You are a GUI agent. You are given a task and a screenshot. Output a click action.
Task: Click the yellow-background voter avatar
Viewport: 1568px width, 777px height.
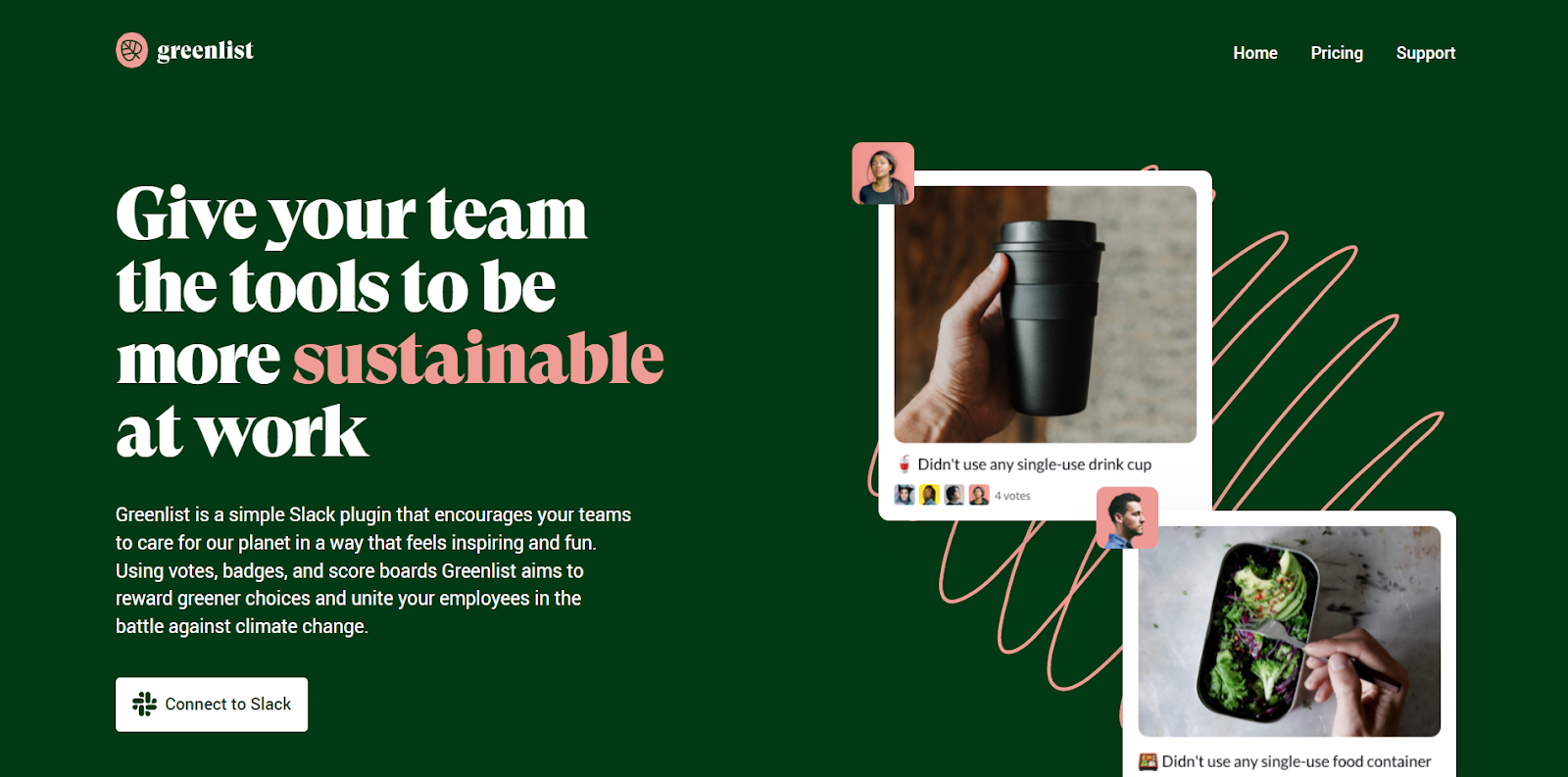click(929, 495)
